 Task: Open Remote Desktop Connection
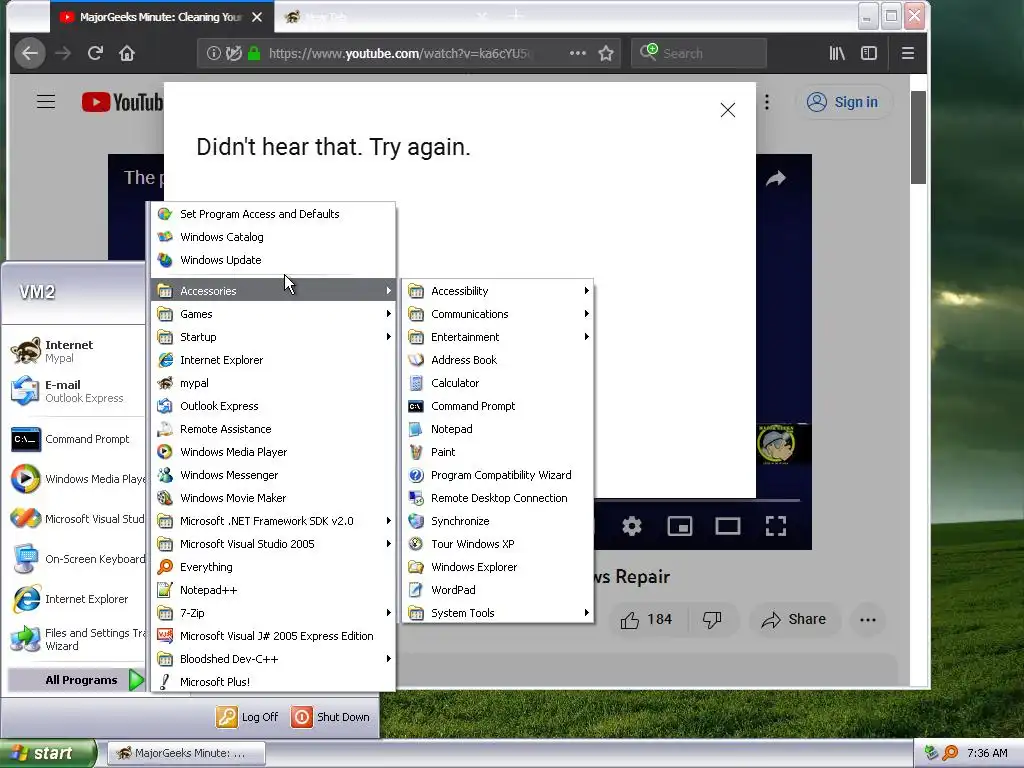497,498
